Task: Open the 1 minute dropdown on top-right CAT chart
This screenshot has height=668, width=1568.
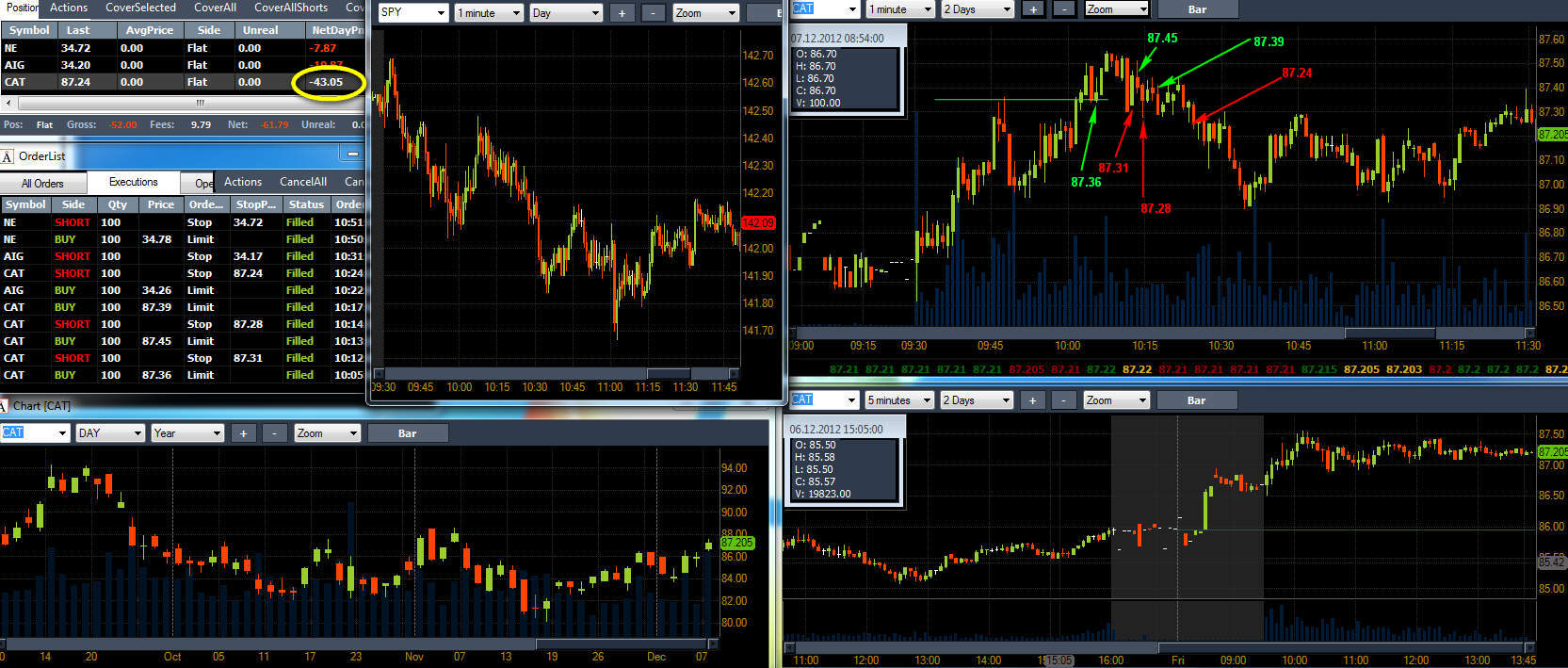Action: point(900,9)
